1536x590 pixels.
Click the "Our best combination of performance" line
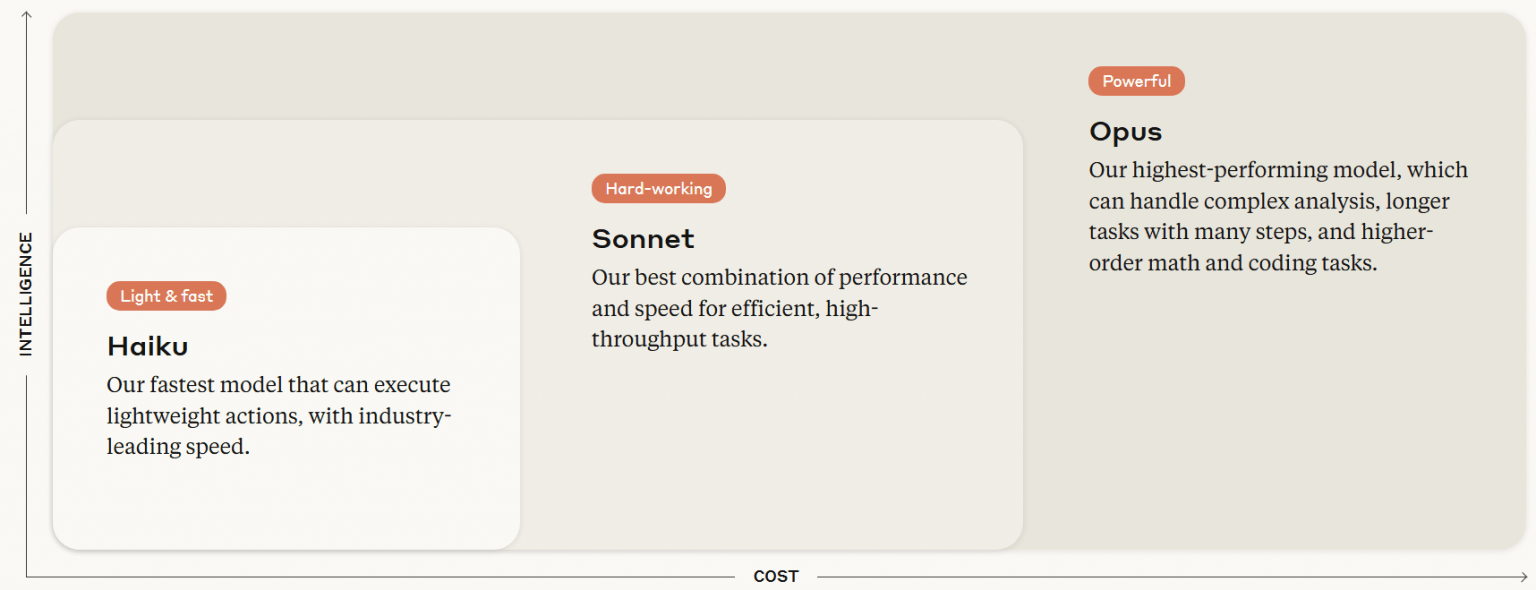779,277
